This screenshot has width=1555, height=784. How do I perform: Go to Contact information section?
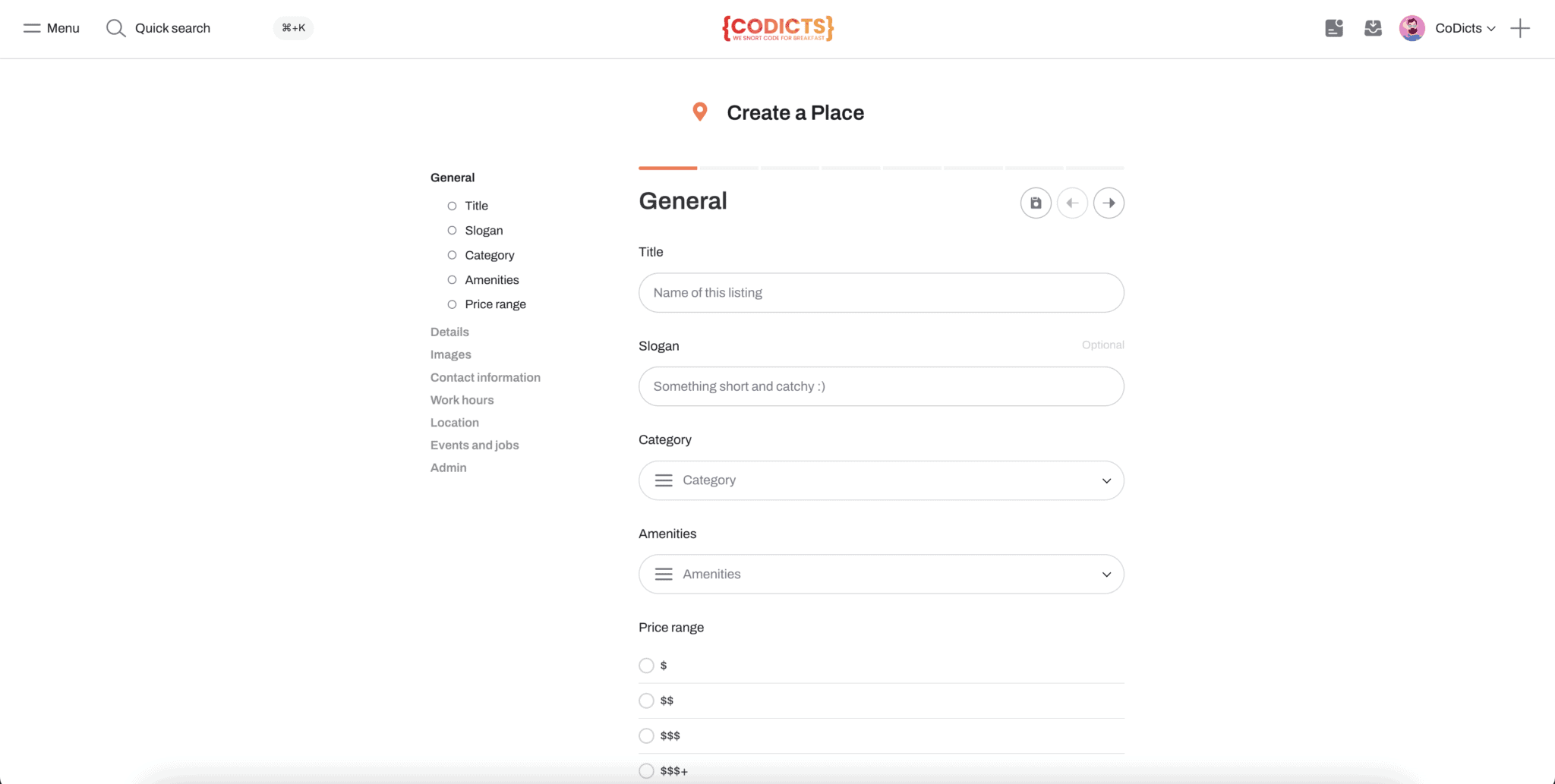click(x=485, y=377)
